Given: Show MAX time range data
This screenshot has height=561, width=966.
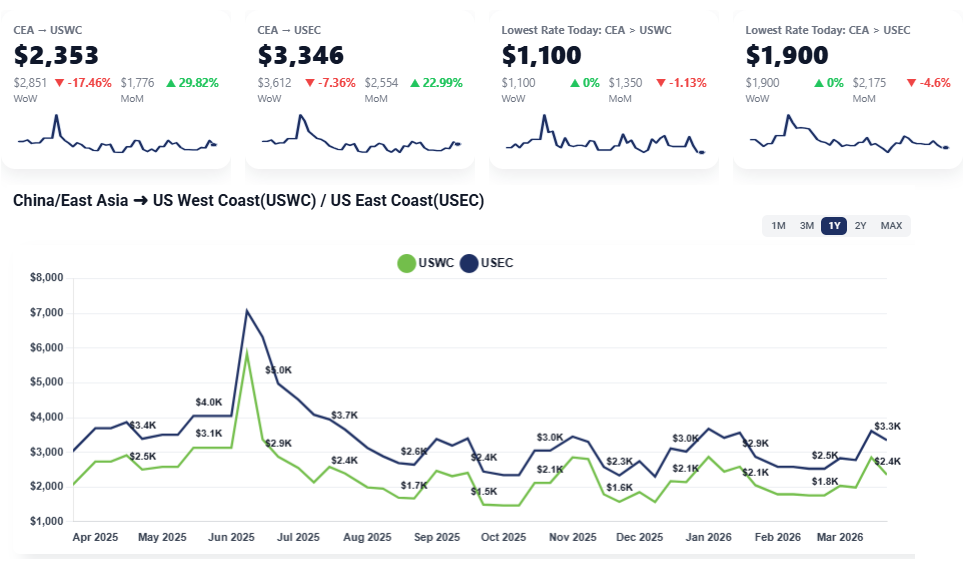Looking at the screenshot, I should click(x=891, y=226).
